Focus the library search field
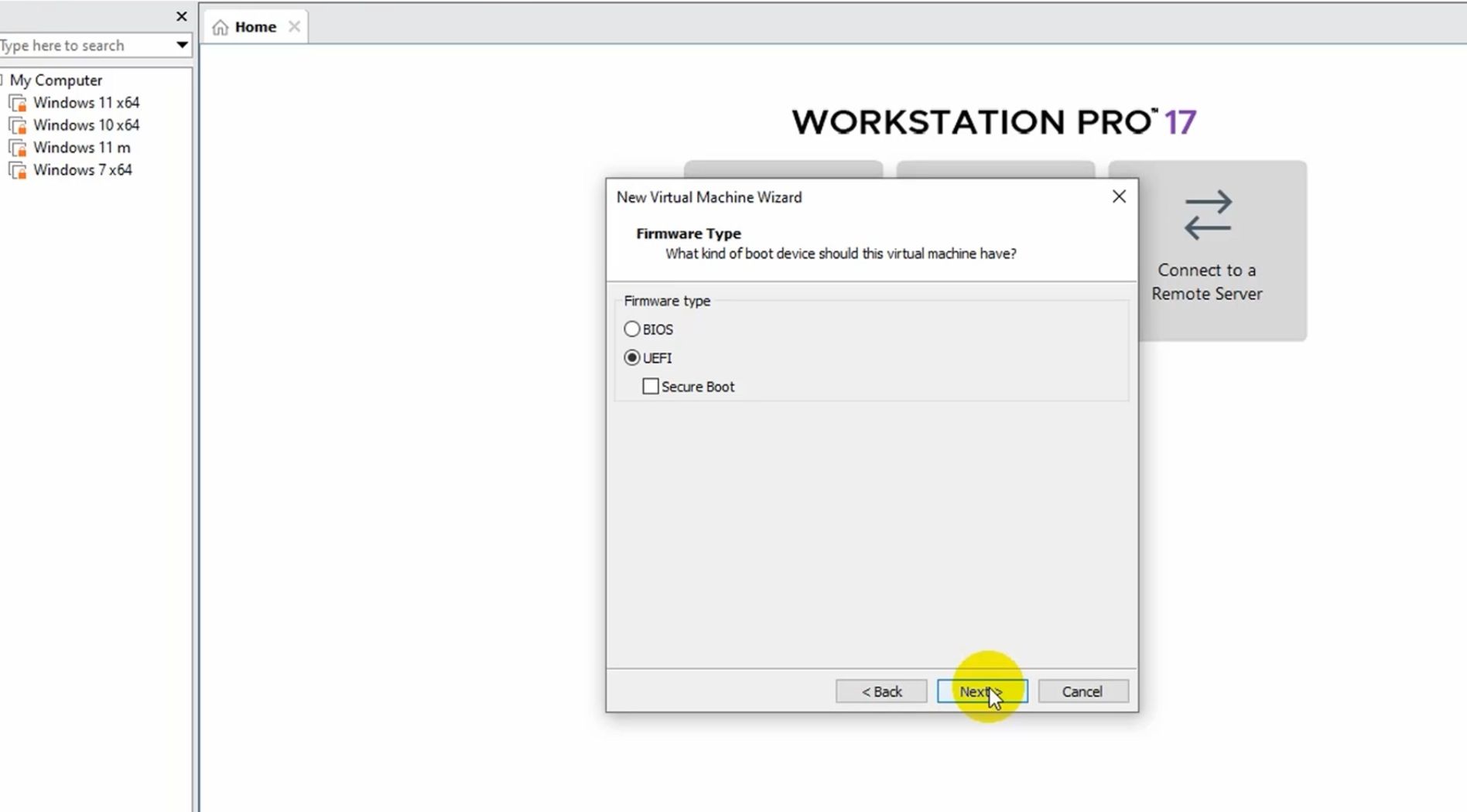The height and width of the screenshot is (812, 1467). 85,46
